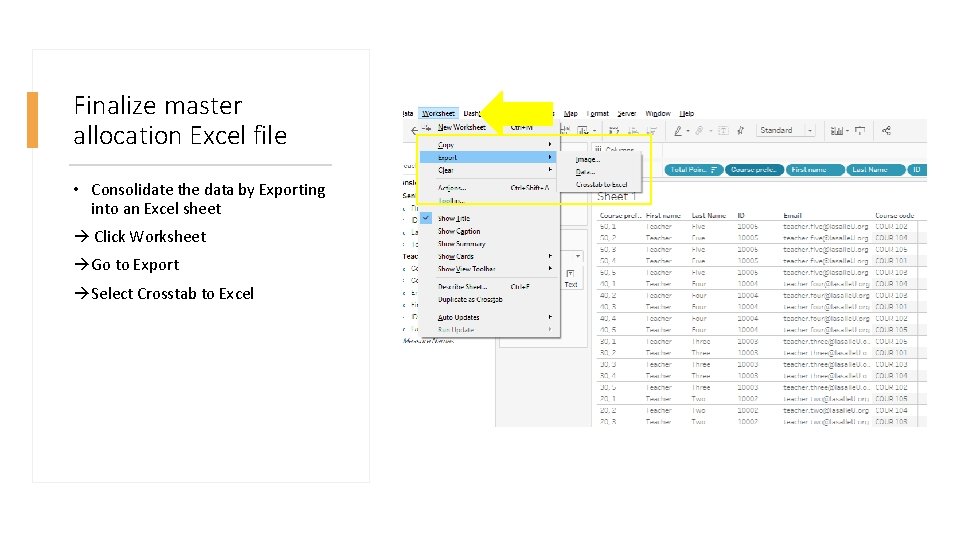
Task: Click the First name pill
Action: point(815,170)
